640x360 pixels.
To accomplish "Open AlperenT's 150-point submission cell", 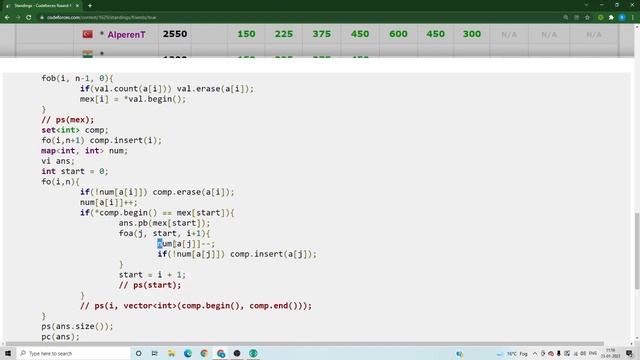I will pyautogui.click(x=246, y=34).
